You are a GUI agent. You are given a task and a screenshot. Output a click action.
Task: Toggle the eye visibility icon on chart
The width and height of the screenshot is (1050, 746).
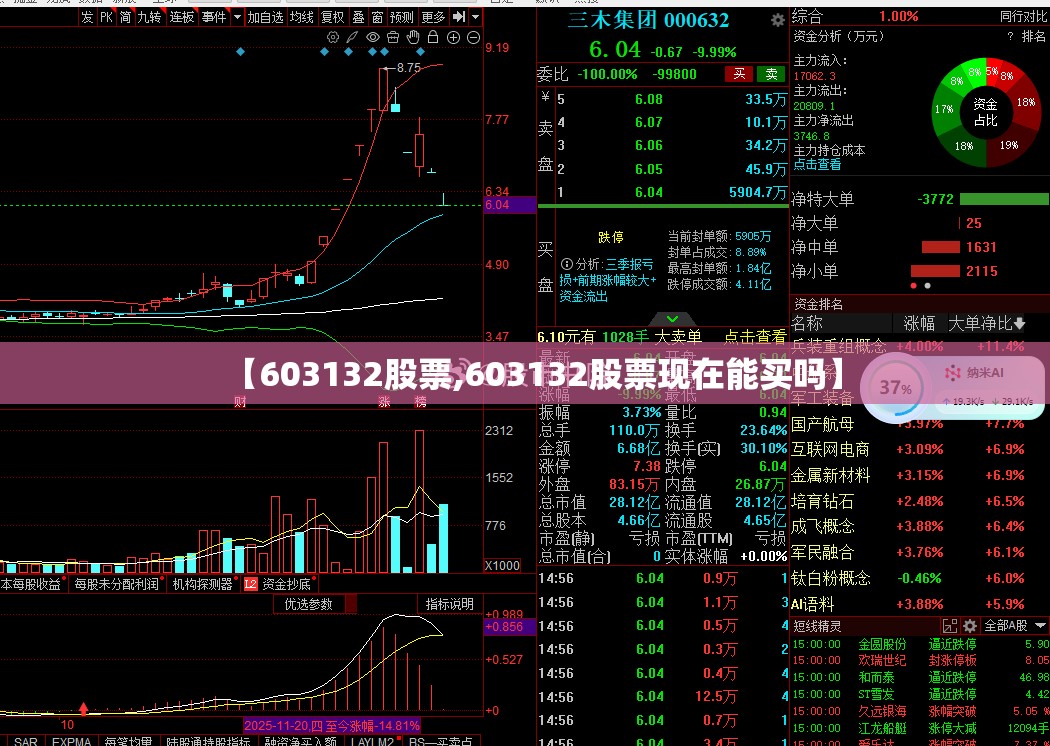tap(373, 38)
